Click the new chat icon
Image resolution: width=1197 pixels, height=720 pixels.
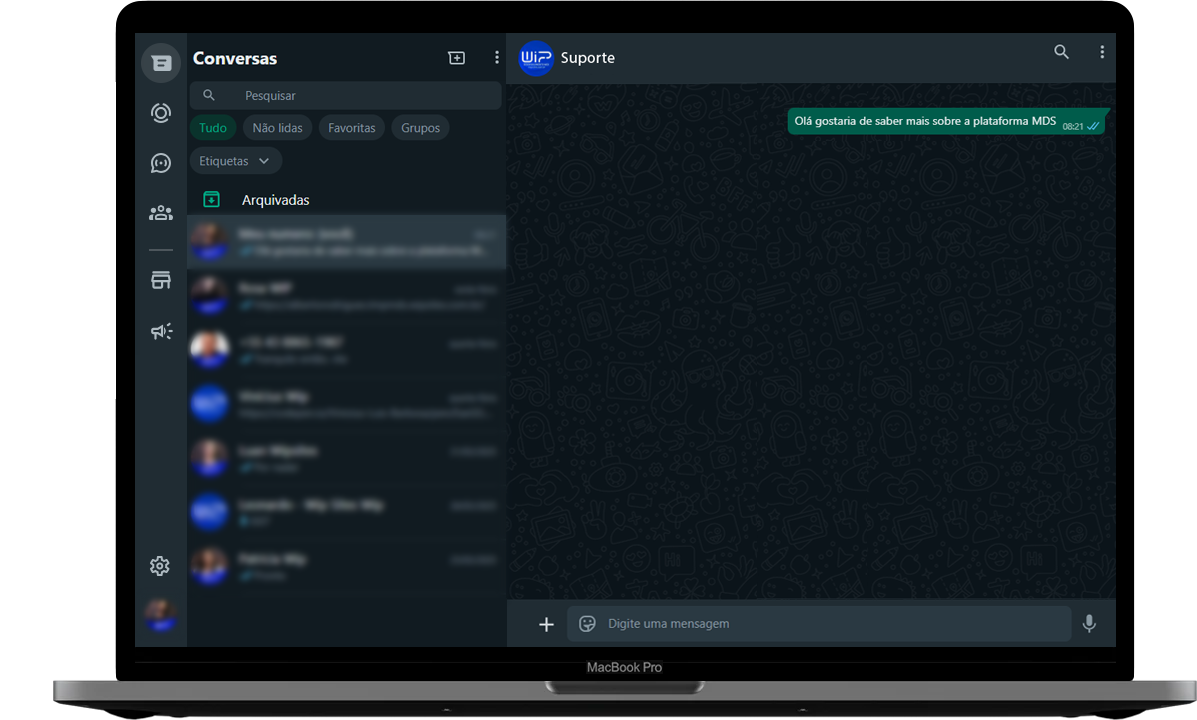[456, 58]
